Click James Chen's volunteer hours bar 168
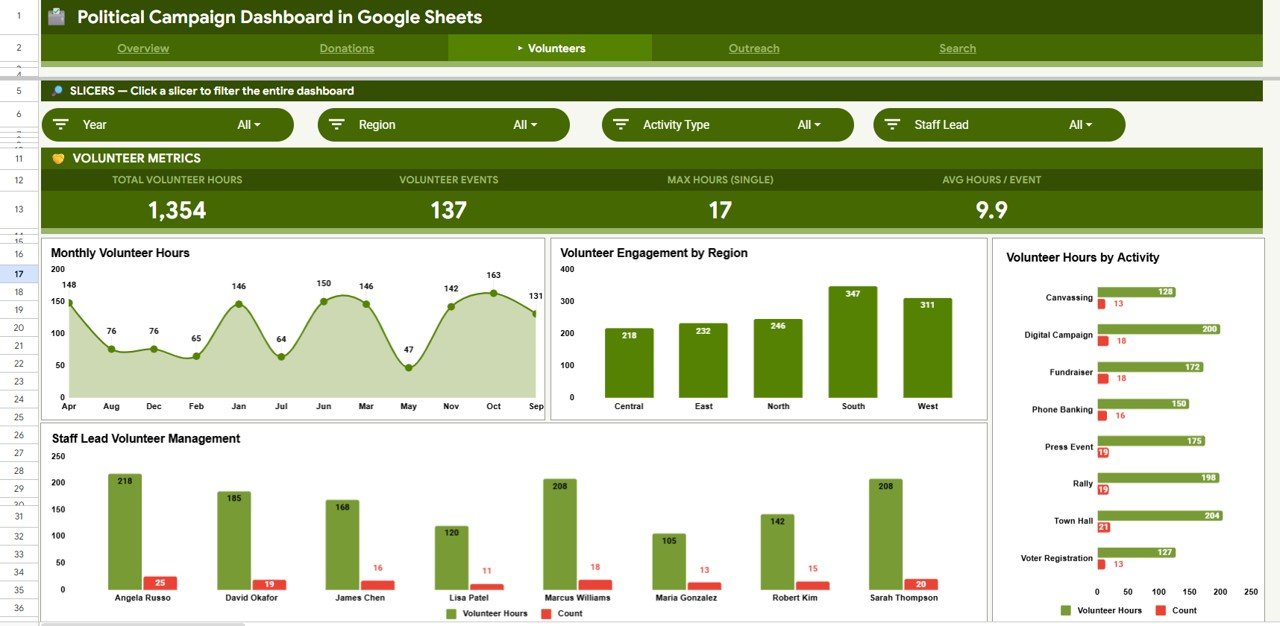 point(342,545)
